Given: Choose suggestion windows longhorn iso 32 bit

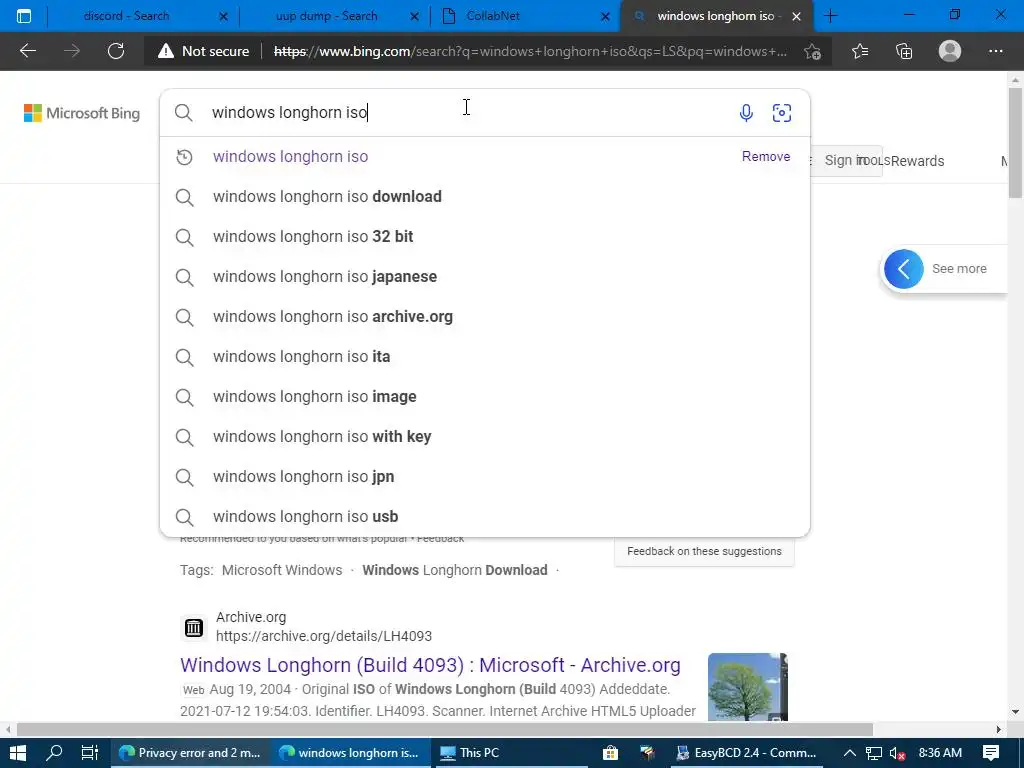Looking at the screenshot, I should [485, 236].
